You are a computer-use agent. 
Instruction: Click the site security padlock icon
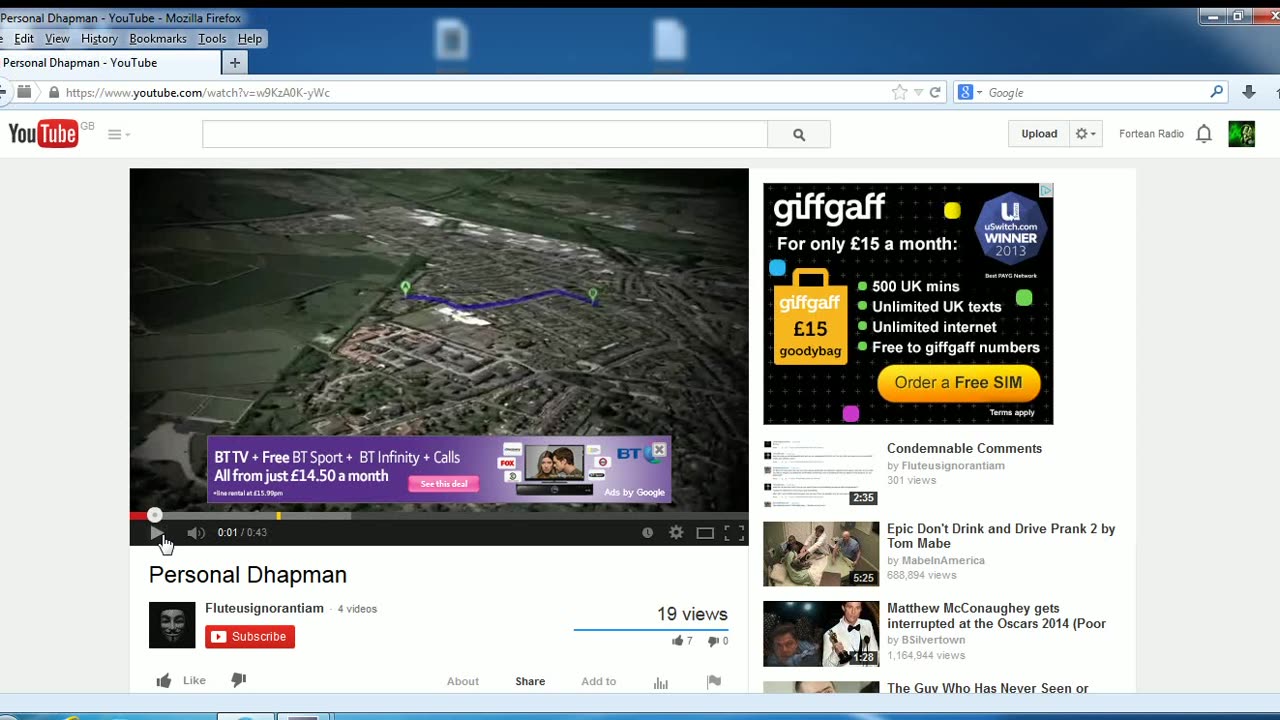click(54, 92)
